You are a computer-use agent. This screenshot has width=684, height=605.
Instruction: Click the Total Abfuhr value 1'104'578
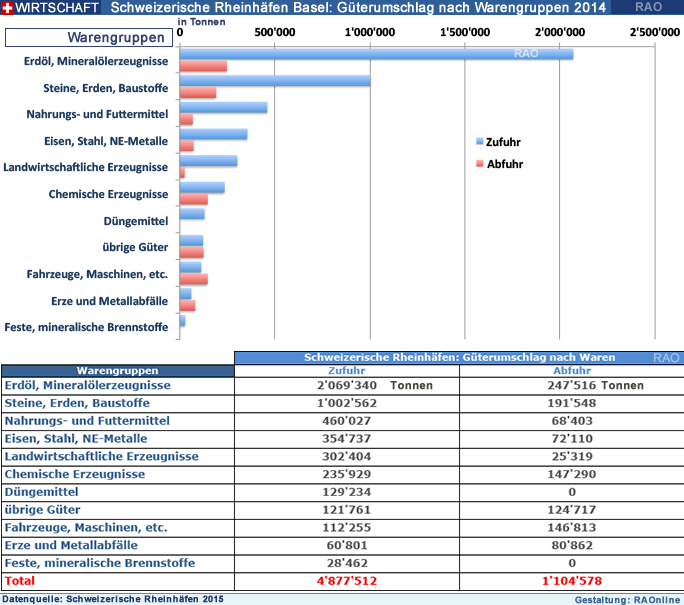571,581
